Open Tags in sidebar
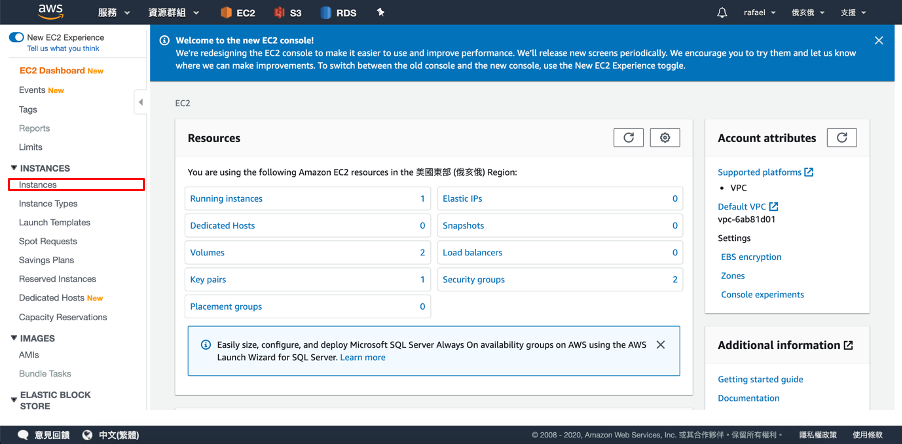 click(x=28, y=109)
